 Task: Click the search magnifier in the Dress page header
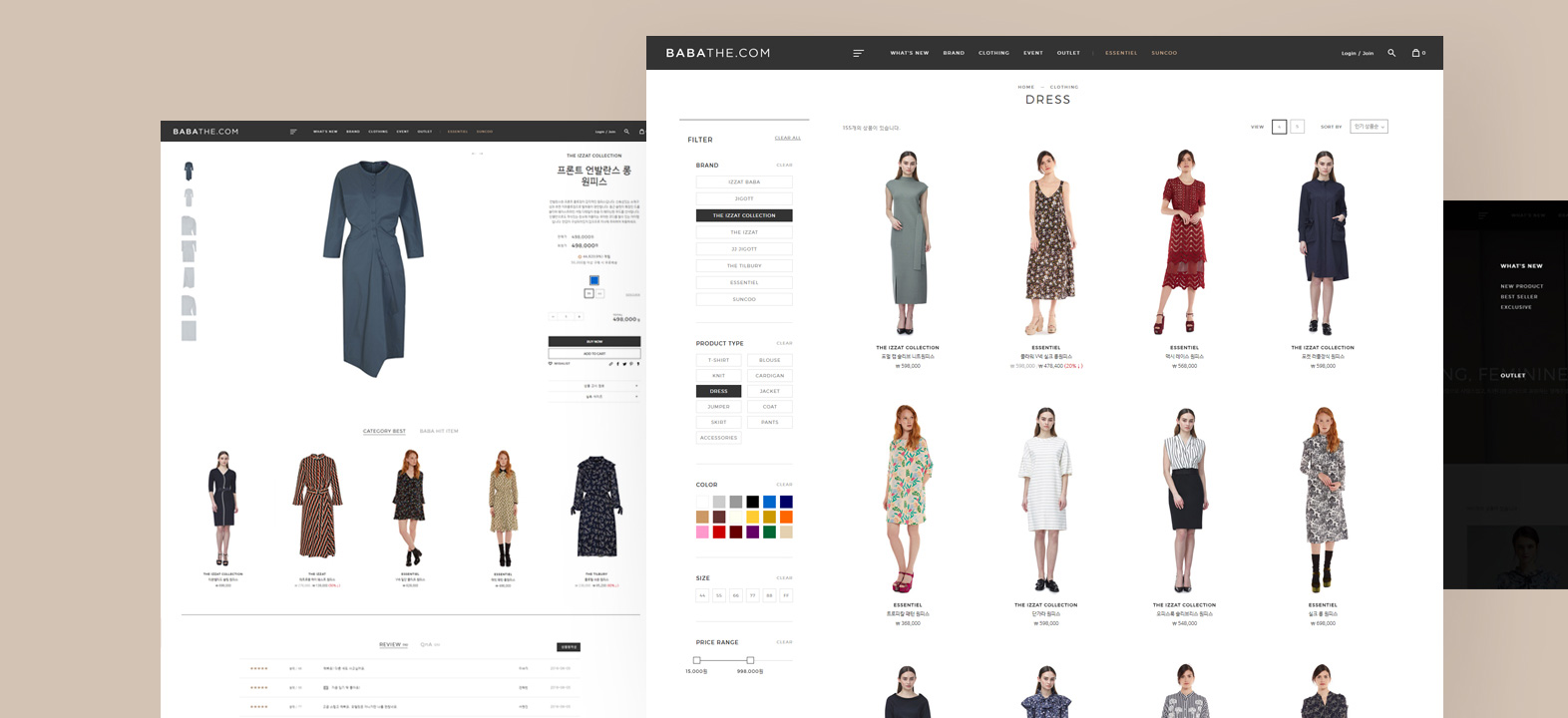[1391, 53]
